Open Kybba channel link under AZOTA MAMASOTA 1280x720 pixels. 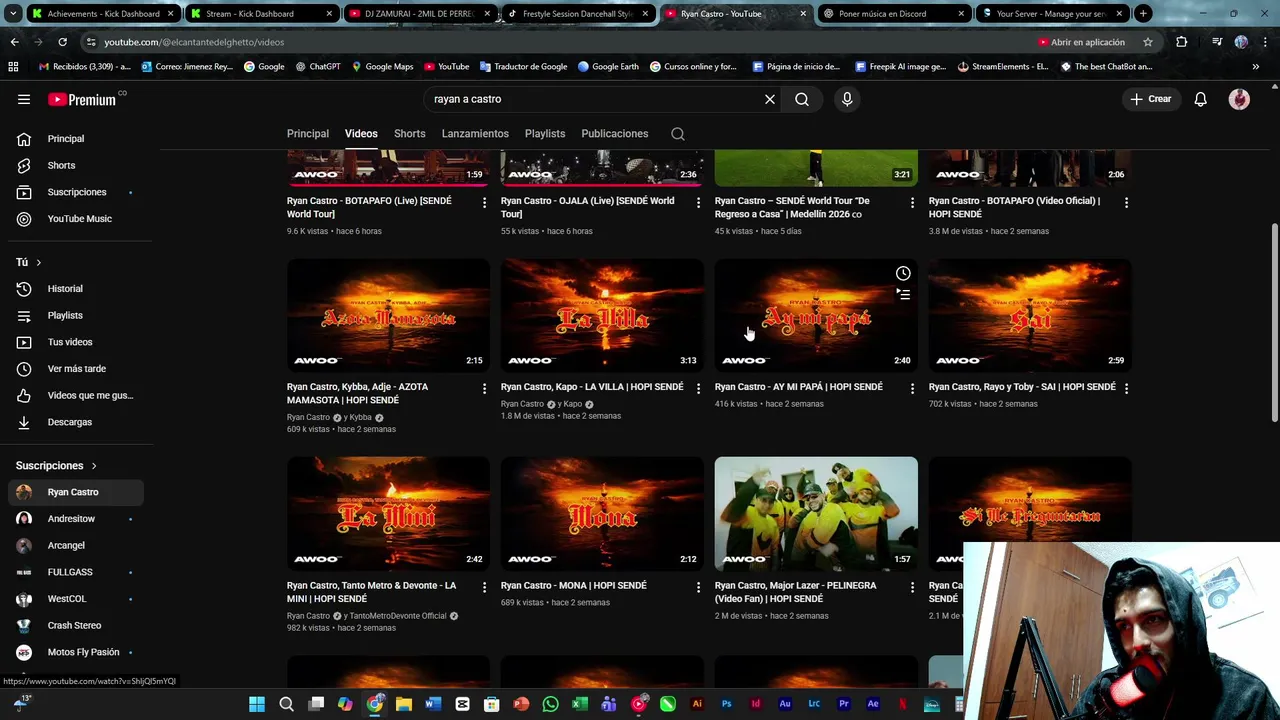[361, 417]
